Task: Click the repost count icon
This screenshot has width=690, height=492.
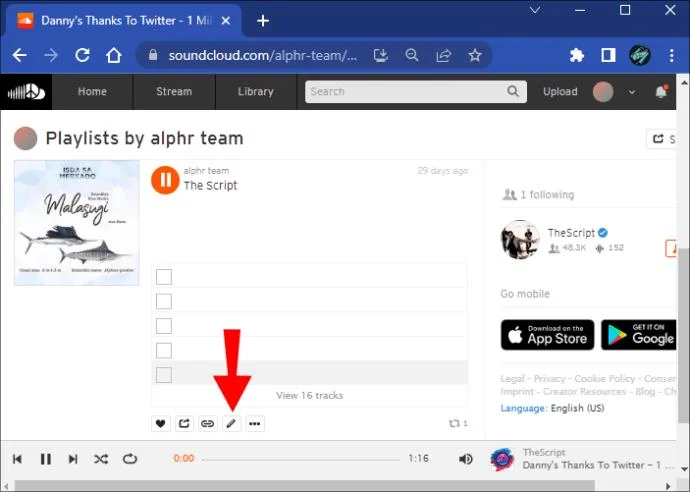Action: 454,423
